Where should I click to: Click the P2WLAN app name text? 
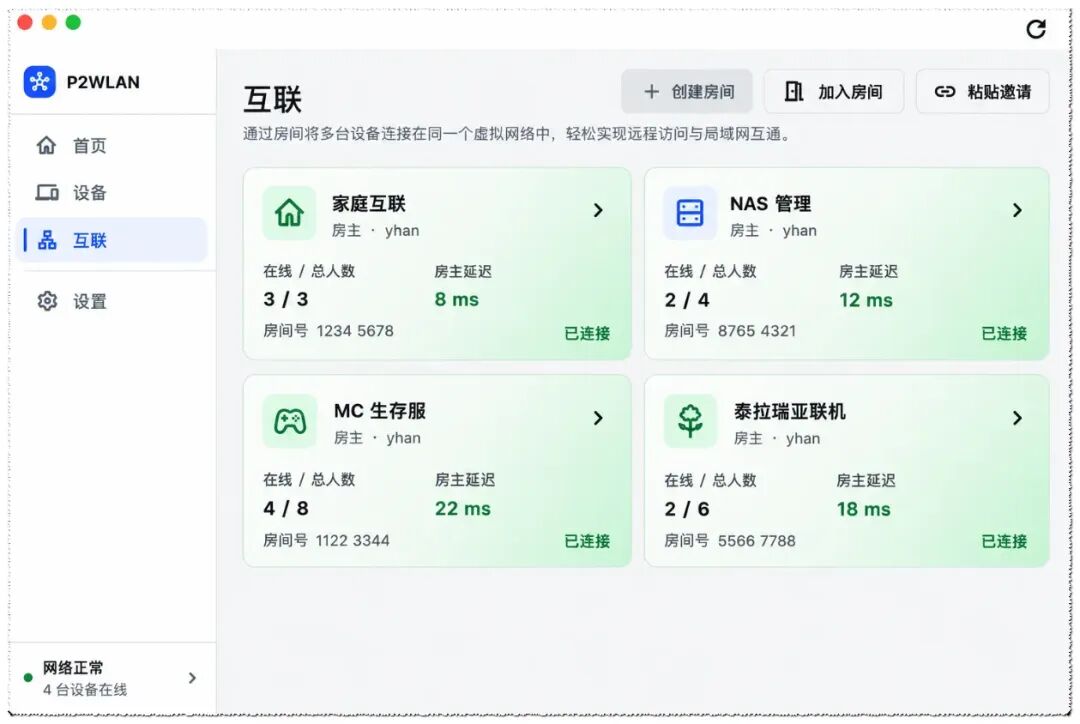point(103,82)
